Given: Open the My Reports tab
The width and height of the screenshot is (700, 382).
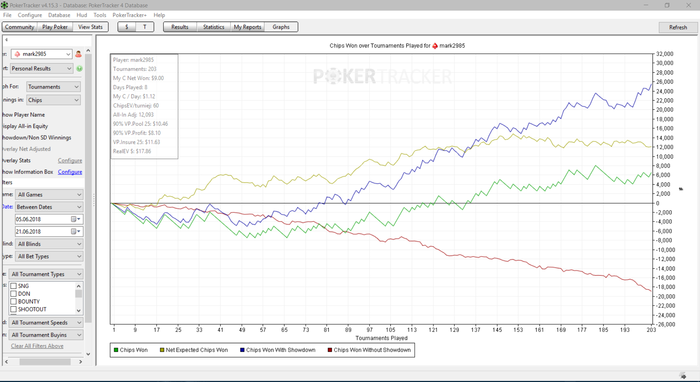Looking at the screenshot, I should click(x=247, y=27).
